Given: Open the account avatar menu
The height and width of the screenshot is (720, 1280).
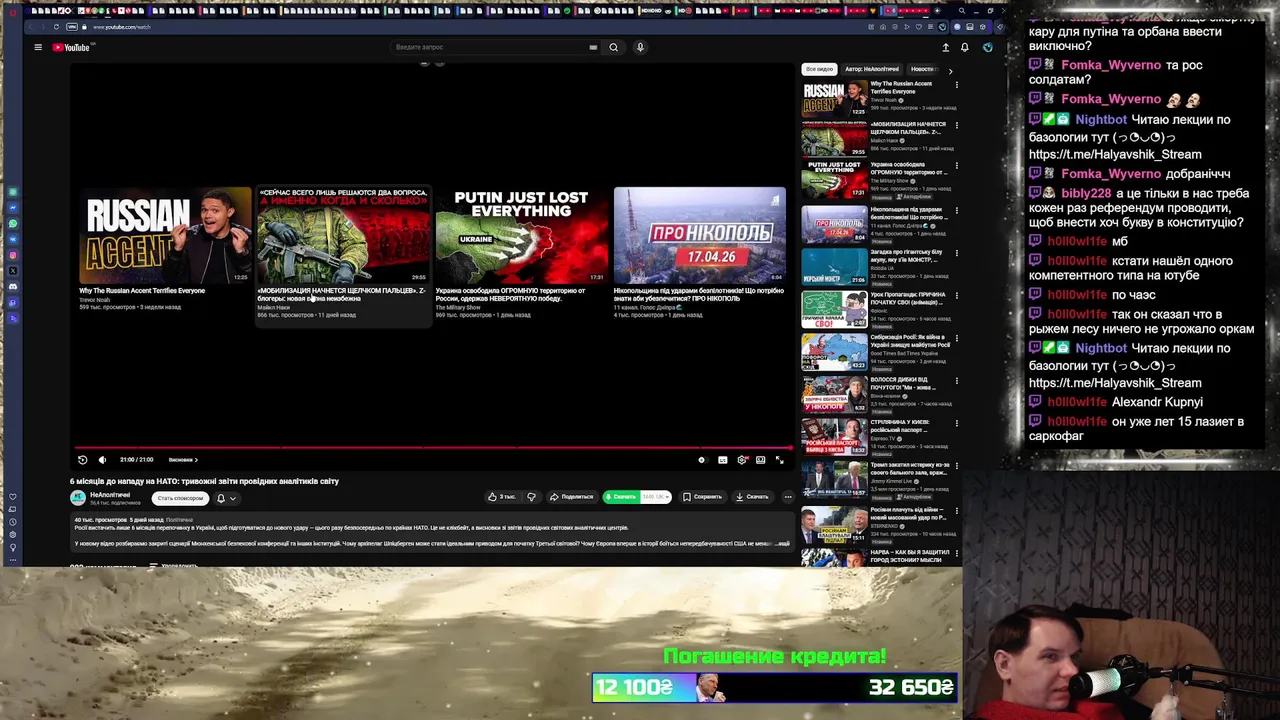Looking at the screenshot, I should [987, 47].
